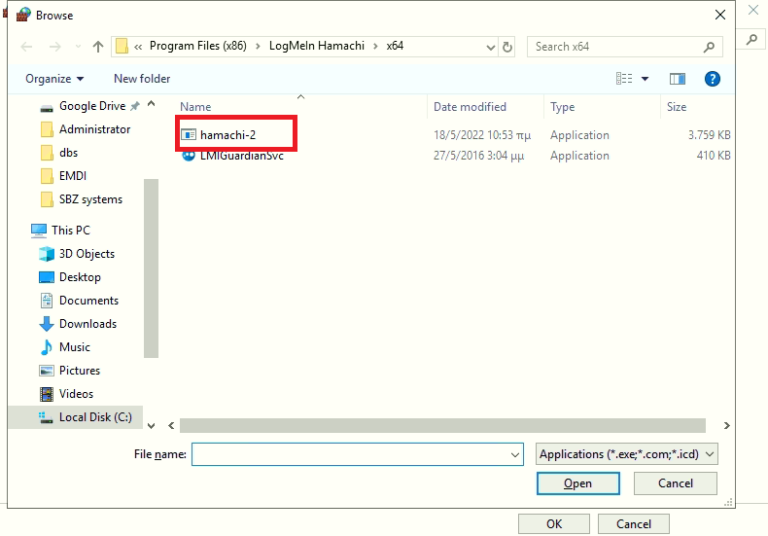Expand the File name history dropdown

[515, 454]
